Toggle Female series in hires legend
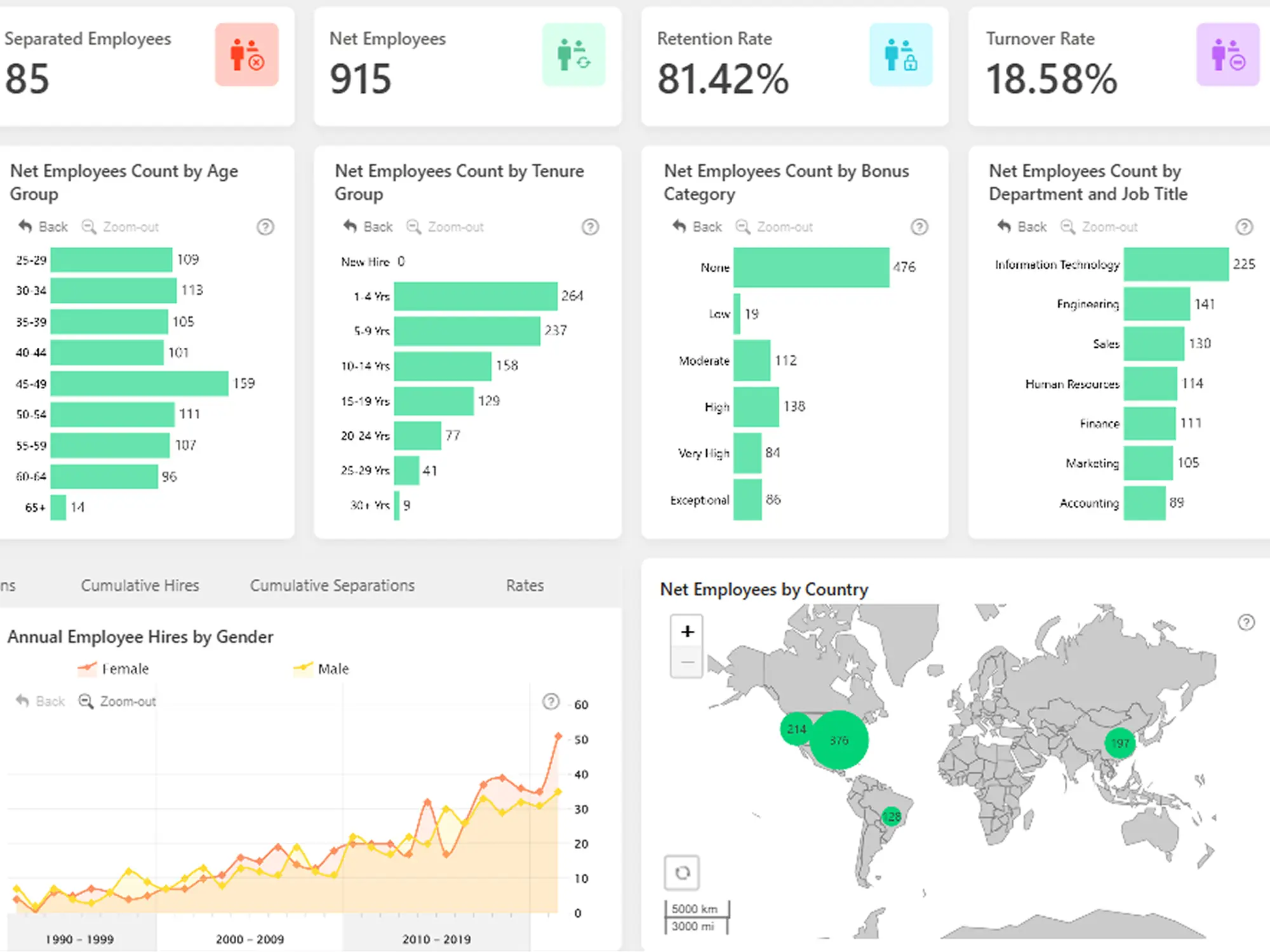Screen dimensions: 1270x952 [x=114, y=669]
